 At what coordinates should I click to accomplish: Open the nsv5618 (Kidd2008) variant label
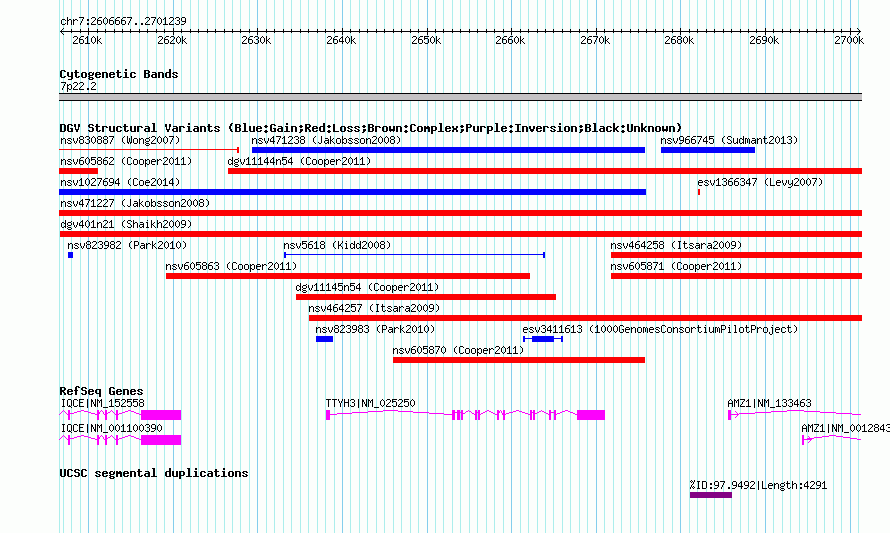[337, 245]
